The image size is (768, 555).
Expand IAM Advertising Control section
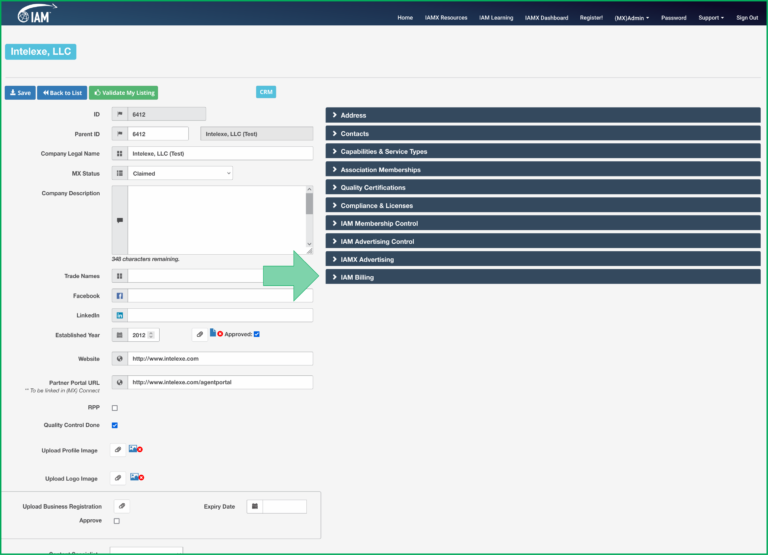[x=543, y=241]
